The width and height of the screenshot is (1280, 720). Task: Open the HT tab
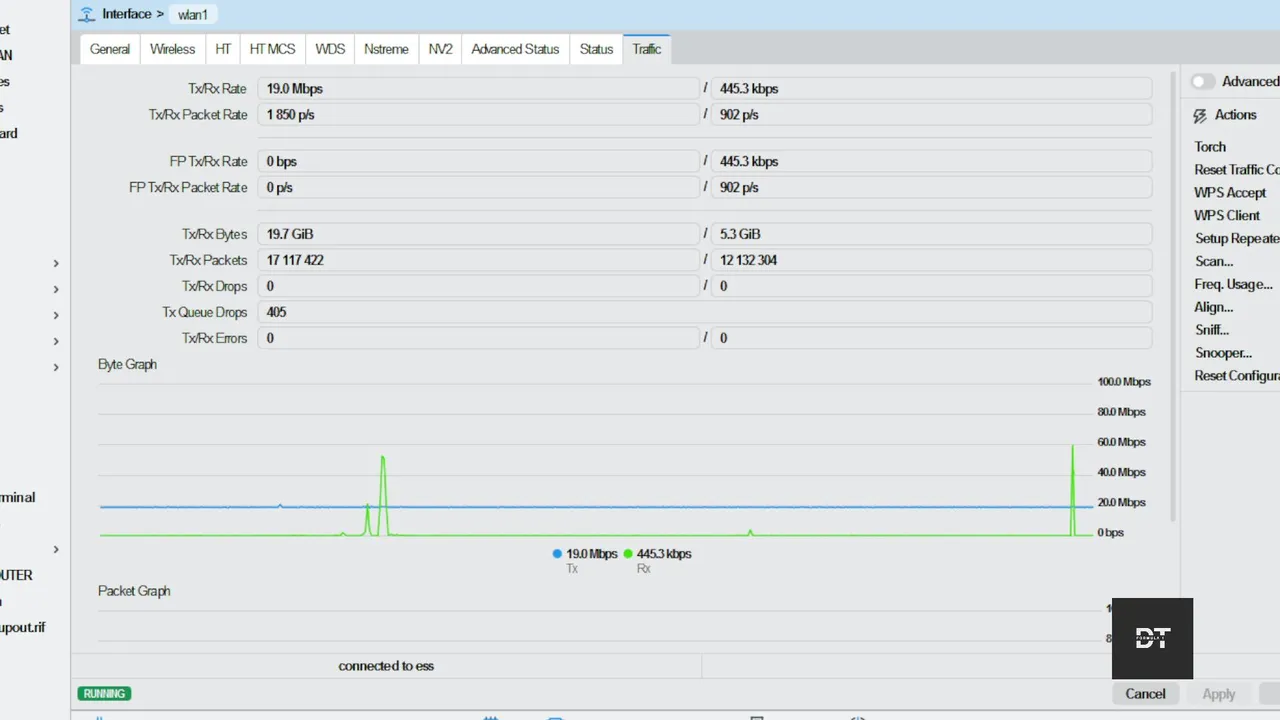223,49
